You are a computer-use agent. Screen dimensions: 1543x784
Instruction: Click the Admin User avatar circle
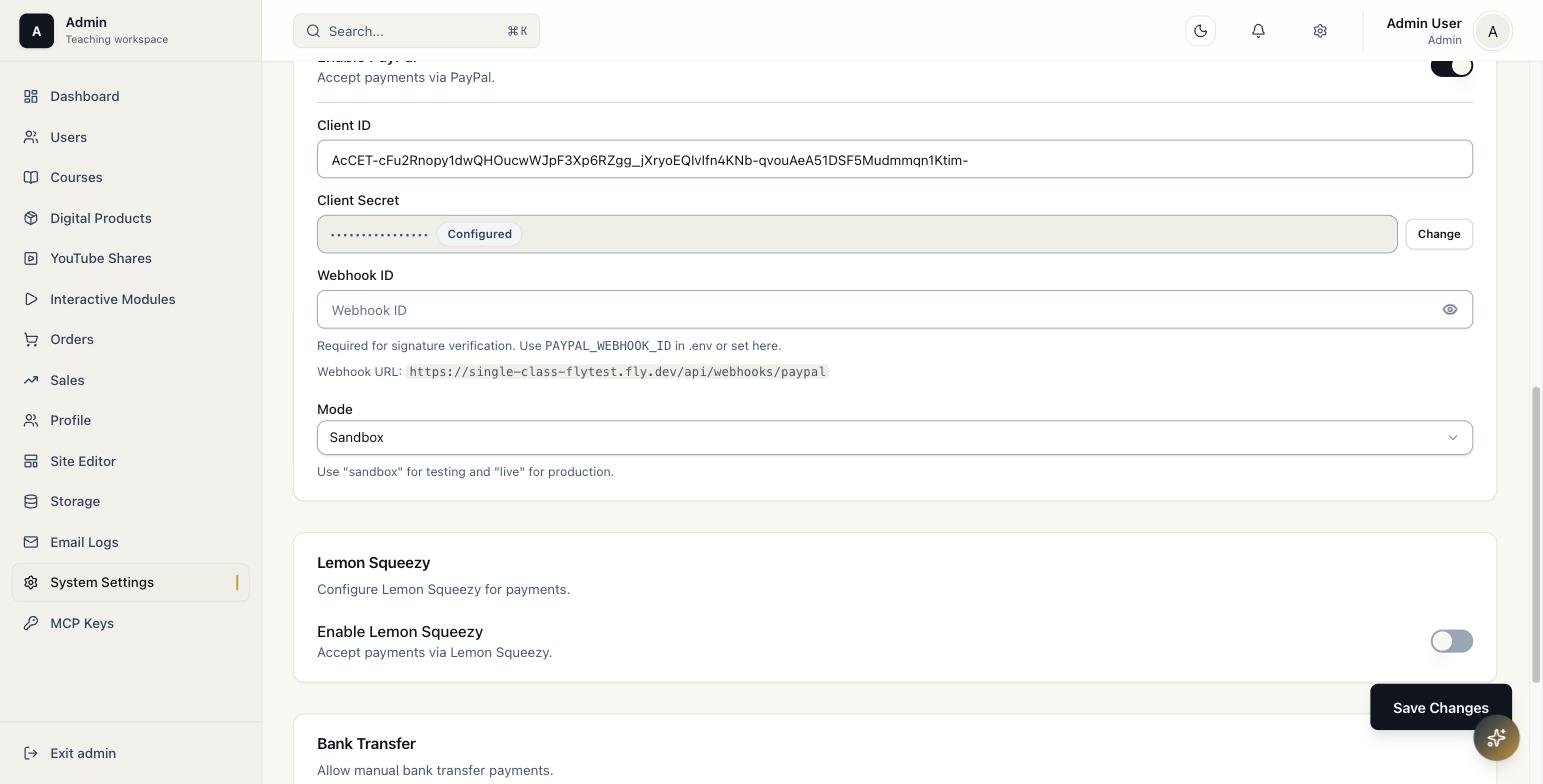click(1493, 31)
